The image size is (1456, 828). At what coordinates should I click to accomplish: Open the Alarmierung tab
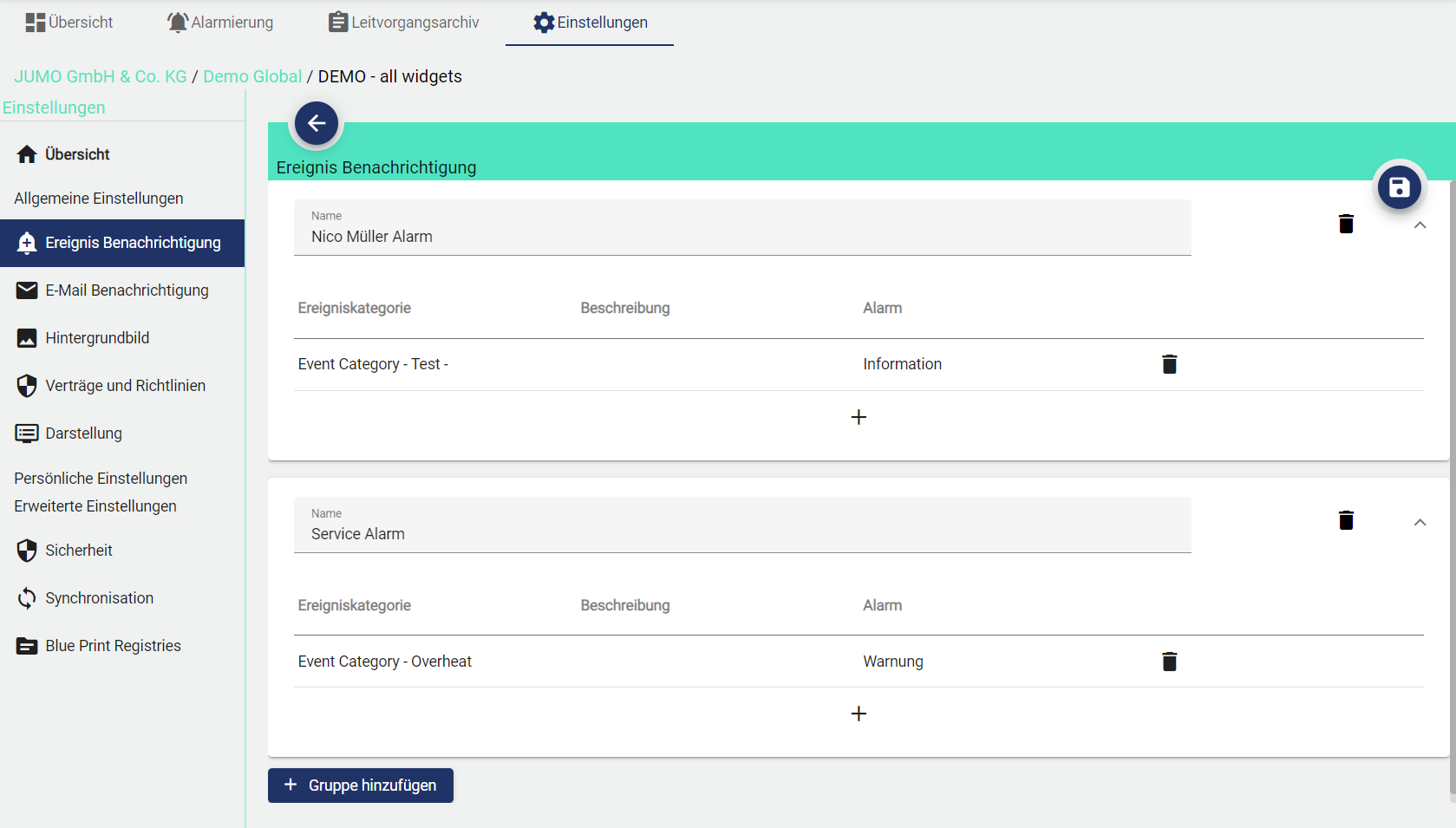pos(220,23)
